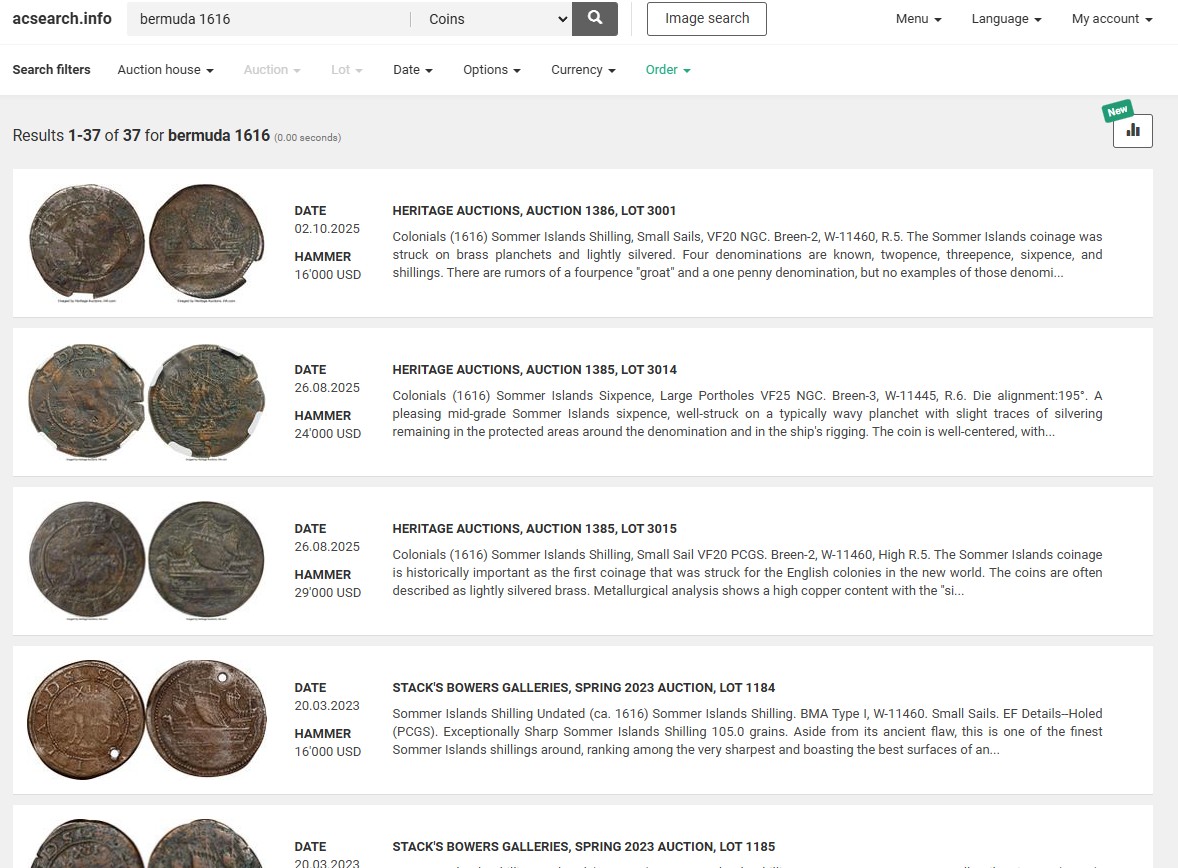Open Heritage Auctions lot 3001 coin thumbnail

point(147,242)
